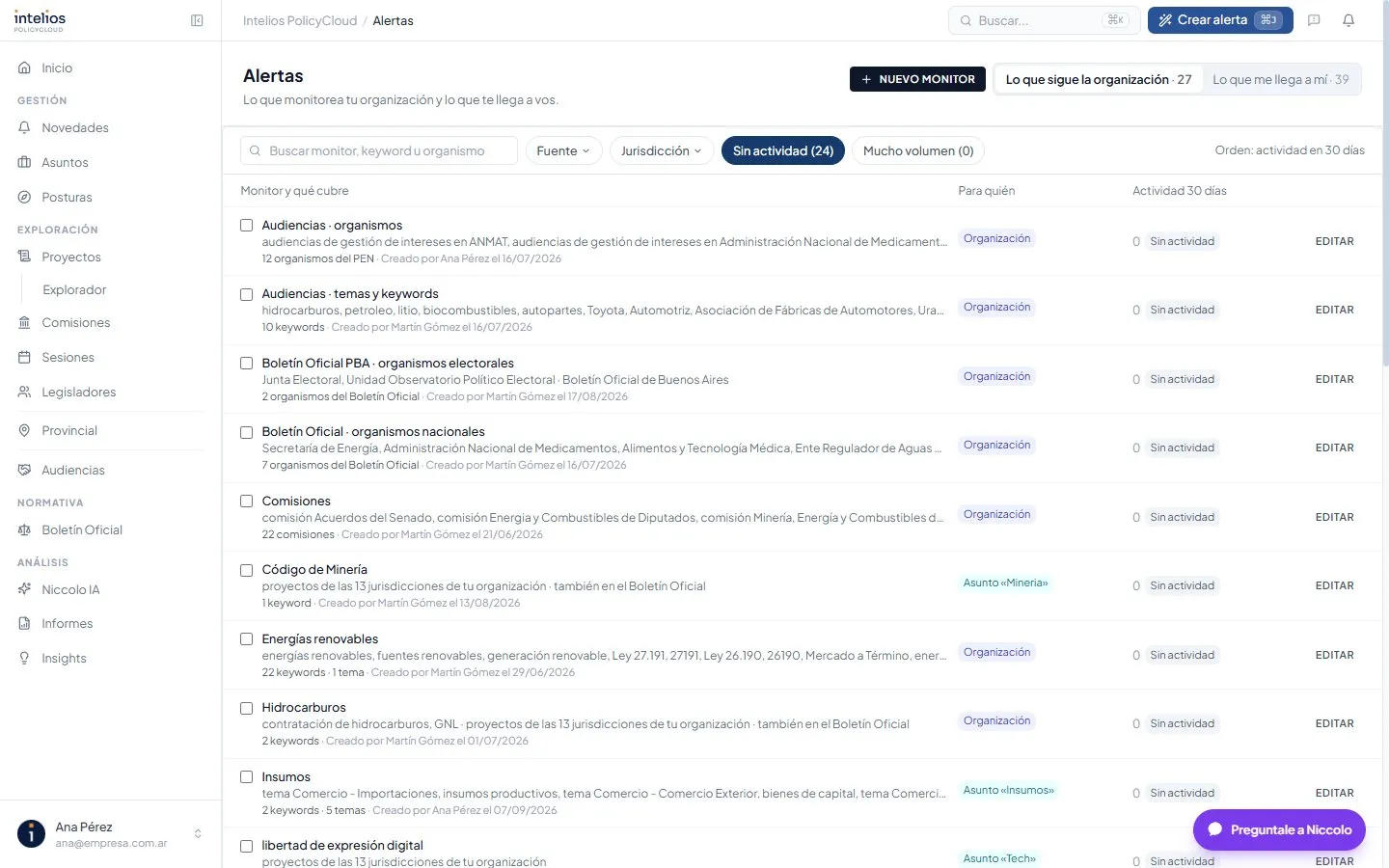
Task: Open Insights lightbulb icon
Action: point(25,659)
